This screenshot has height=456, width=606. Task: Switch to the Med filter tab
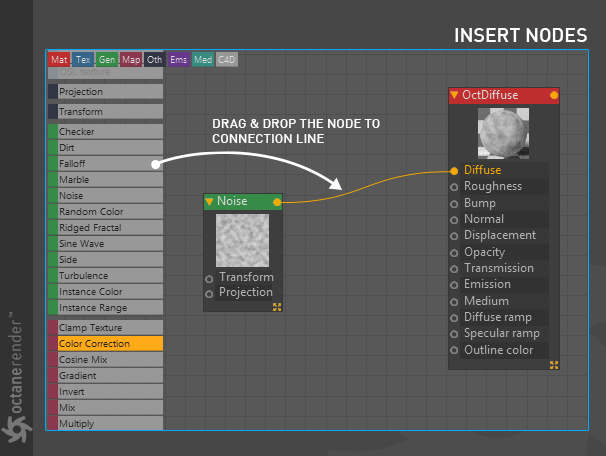point(203,60)
